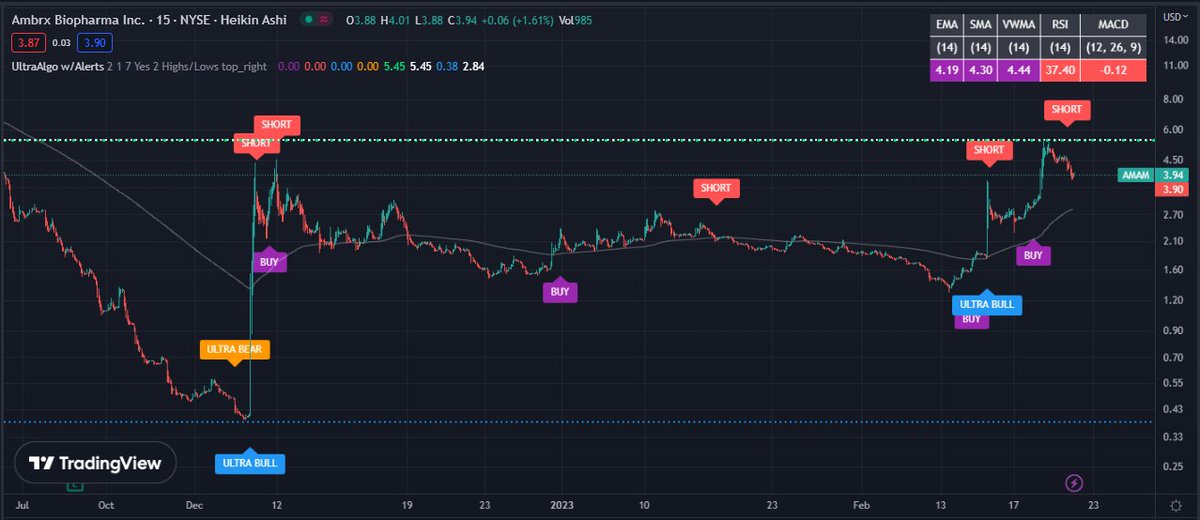Click the 1.20 price axis label

tap(1174, 300)
